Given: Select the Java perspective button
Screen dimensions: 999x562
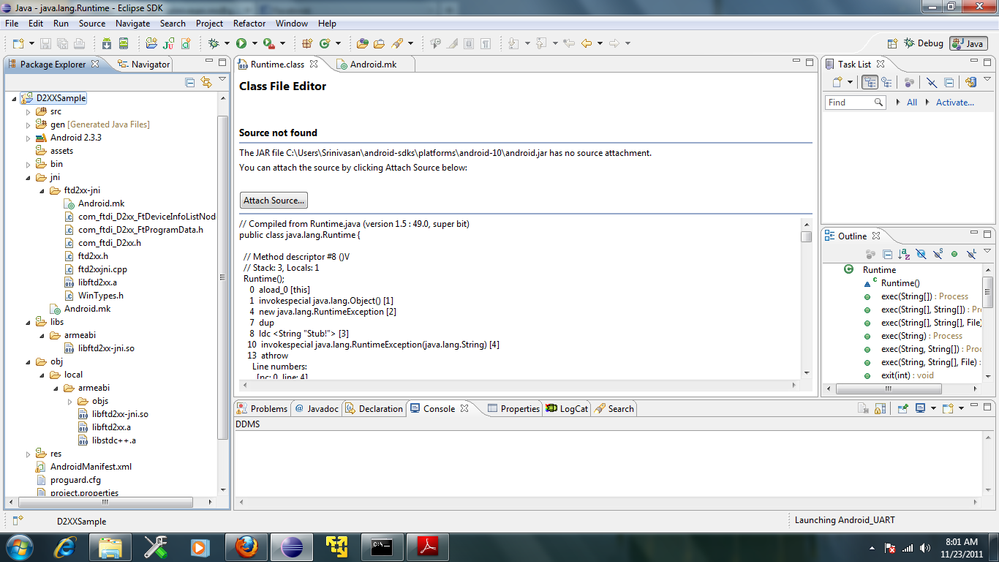Looking at the screenshot, I should click(x=968, y=43).
